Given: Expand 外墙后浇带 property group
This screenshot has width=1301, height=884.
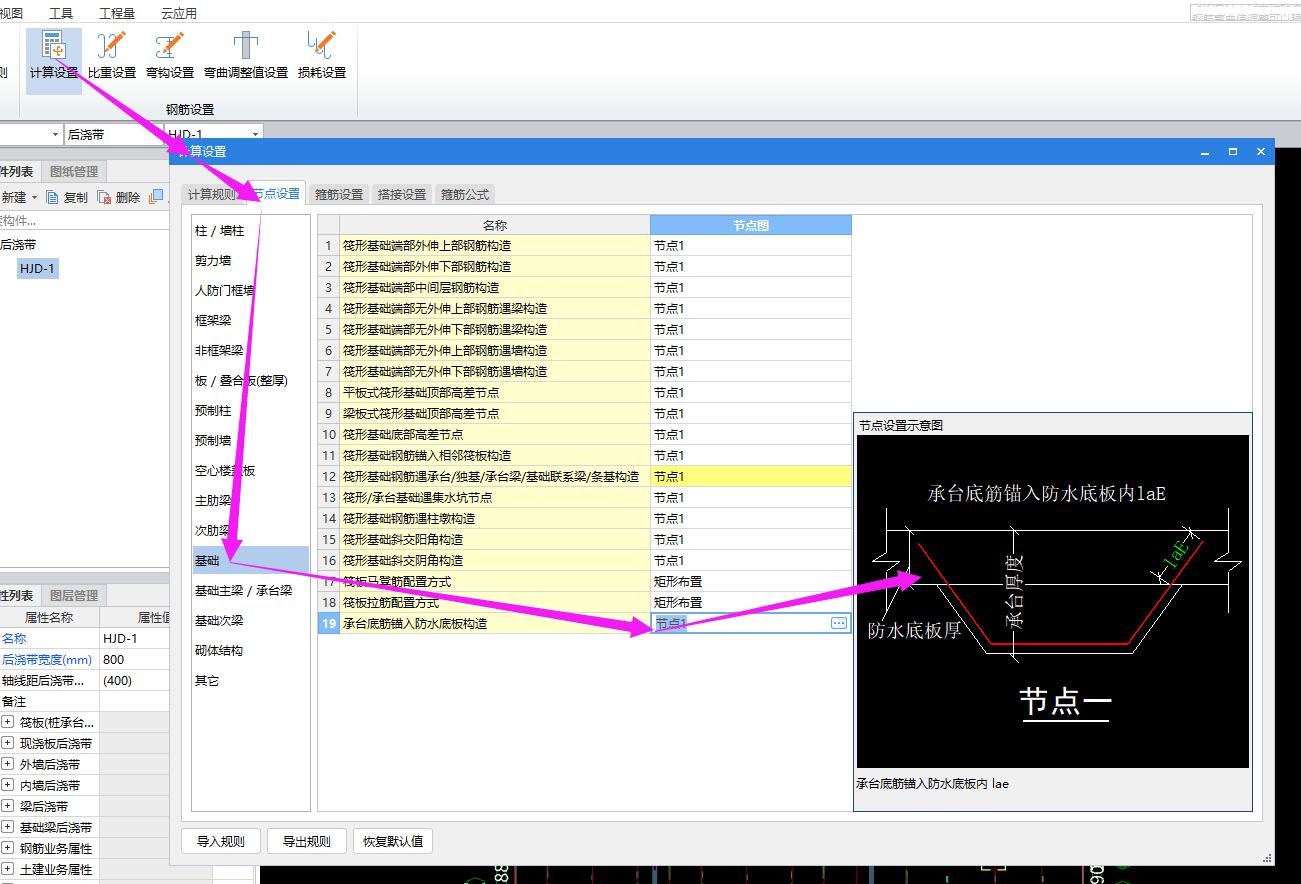Looking at the screenshot, I should pos(8,764).
